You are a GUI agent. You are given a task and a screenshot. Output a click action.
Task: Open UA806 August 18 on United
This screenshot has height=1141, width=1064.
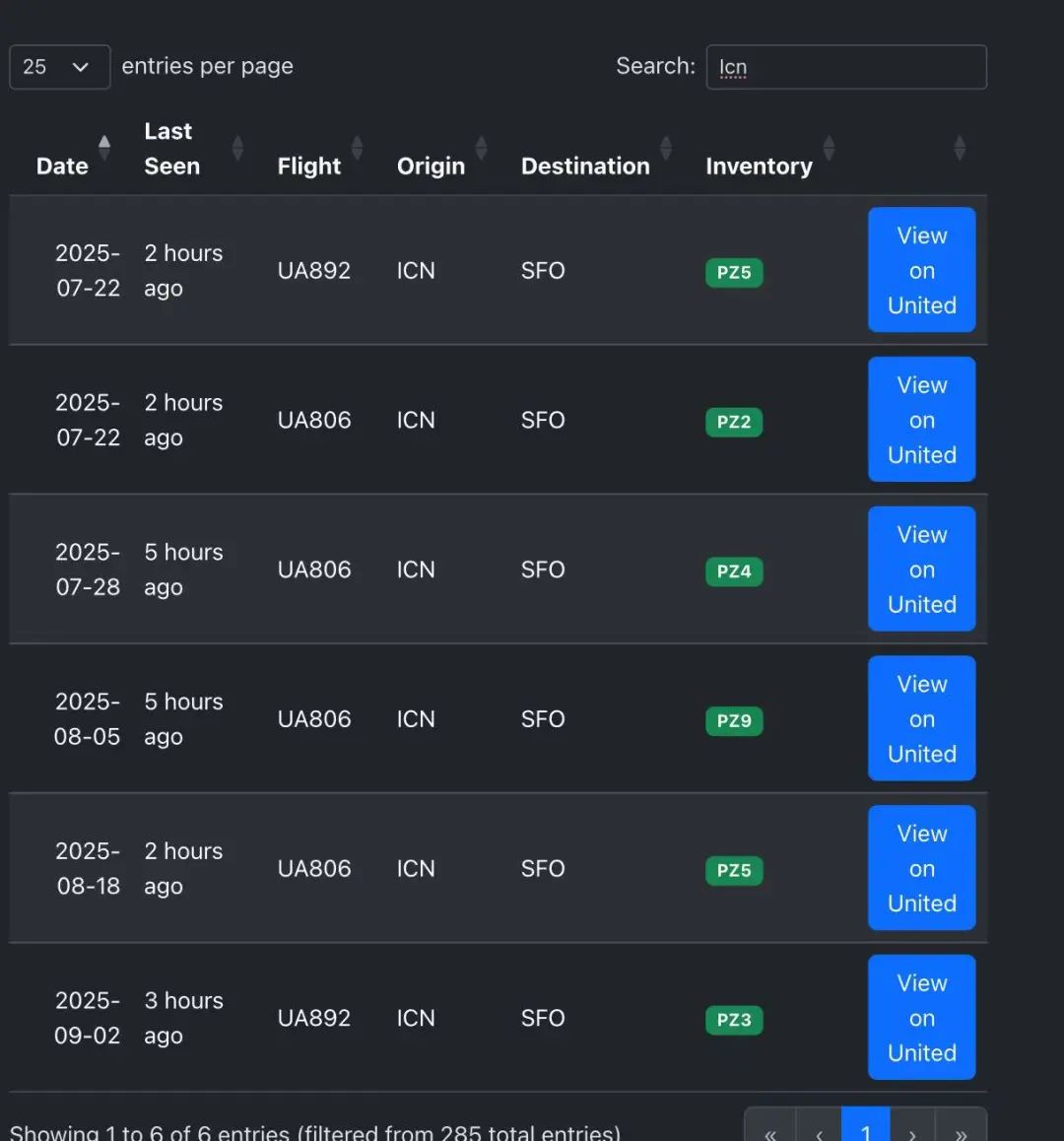point(921,868)
